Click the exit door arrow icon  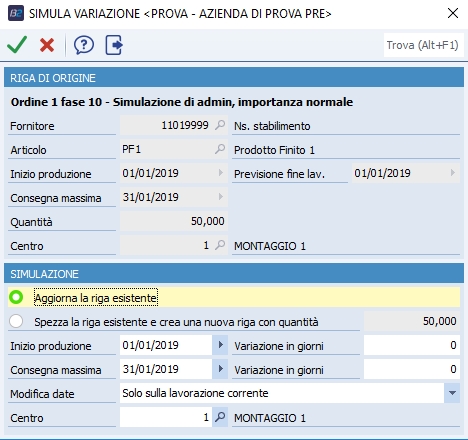[x=114, y=45]
